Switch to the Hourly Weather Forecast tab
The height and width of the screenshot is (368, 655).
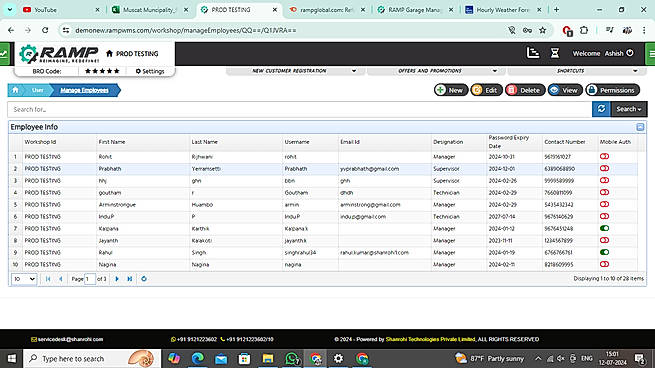504,10
